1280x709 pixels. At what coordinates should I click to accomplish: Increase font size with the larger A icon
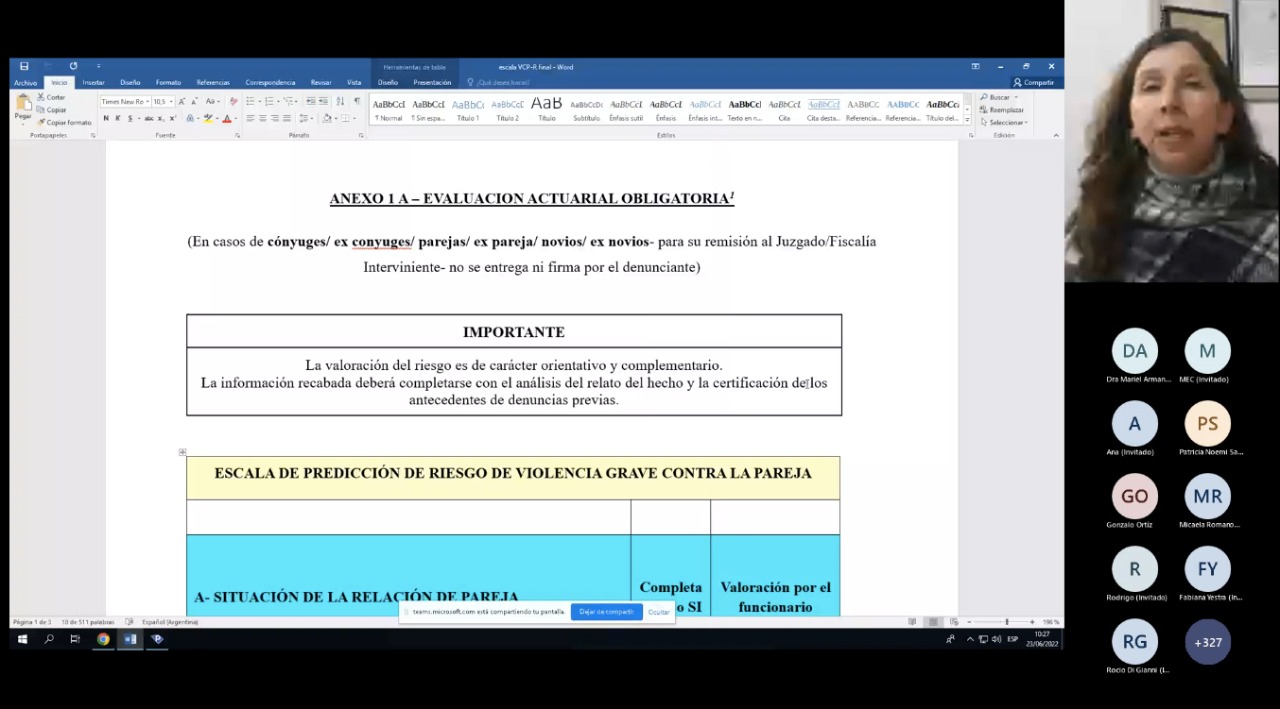pos(181,101)
